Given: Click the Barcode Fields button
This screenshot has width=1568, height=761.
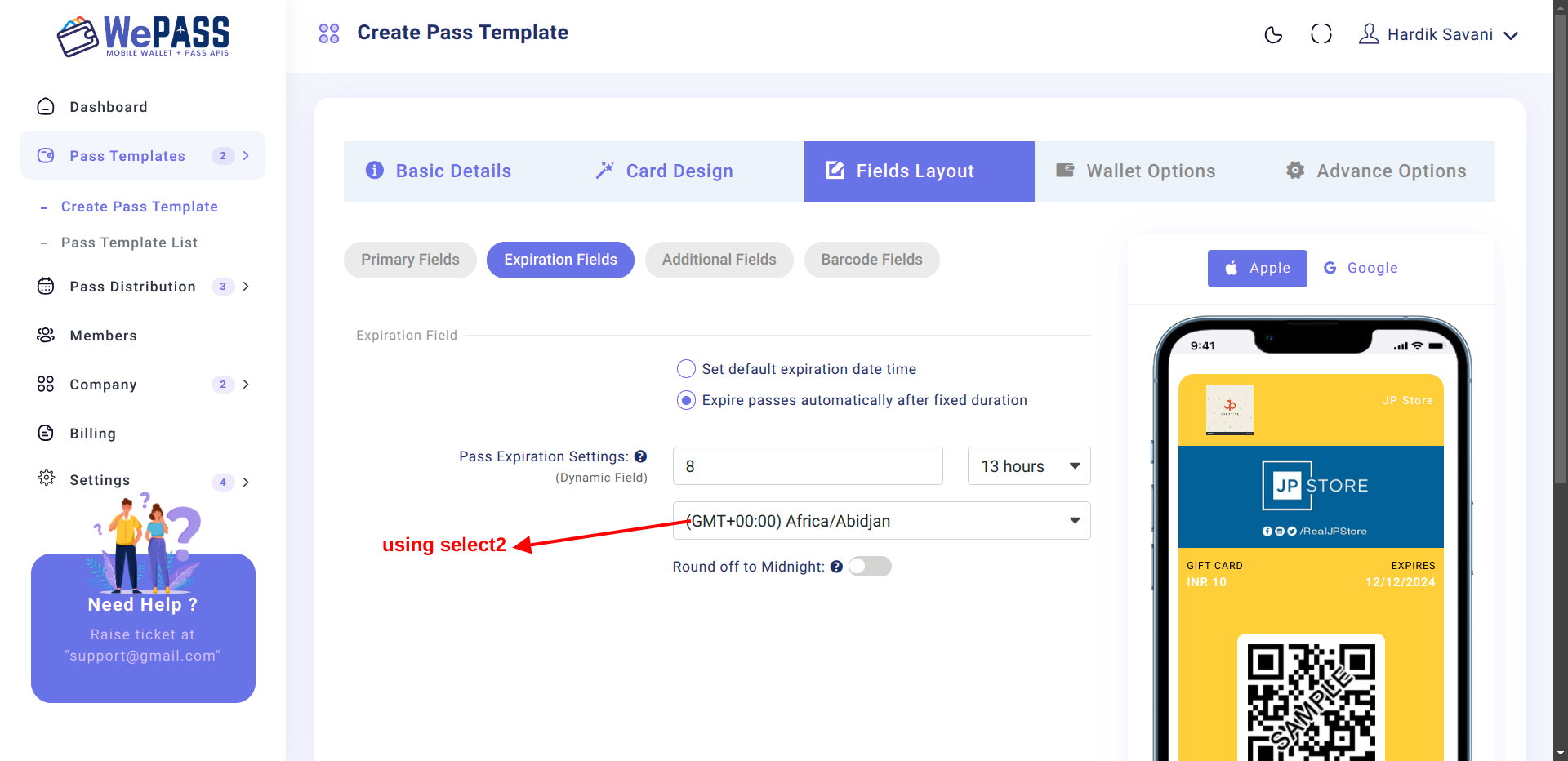Looking at the screenshot, I should coord(871,260).
